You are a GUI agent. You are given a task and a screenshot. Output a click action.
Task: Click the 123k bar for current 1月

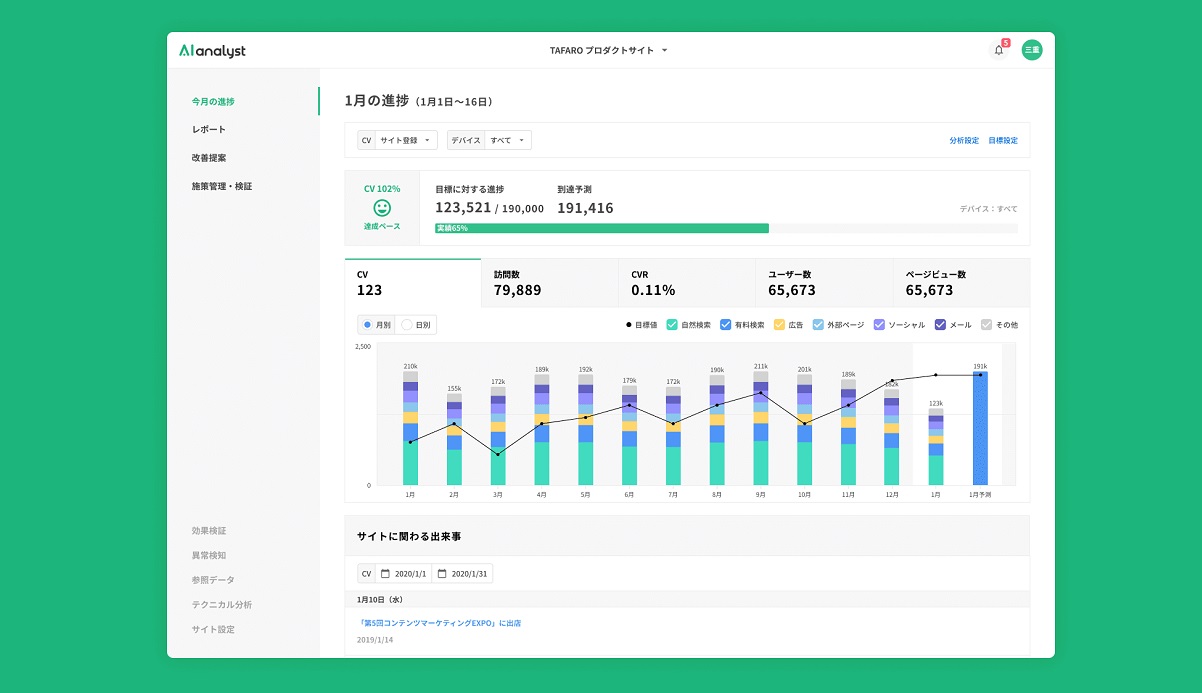[x=936, y=447]
